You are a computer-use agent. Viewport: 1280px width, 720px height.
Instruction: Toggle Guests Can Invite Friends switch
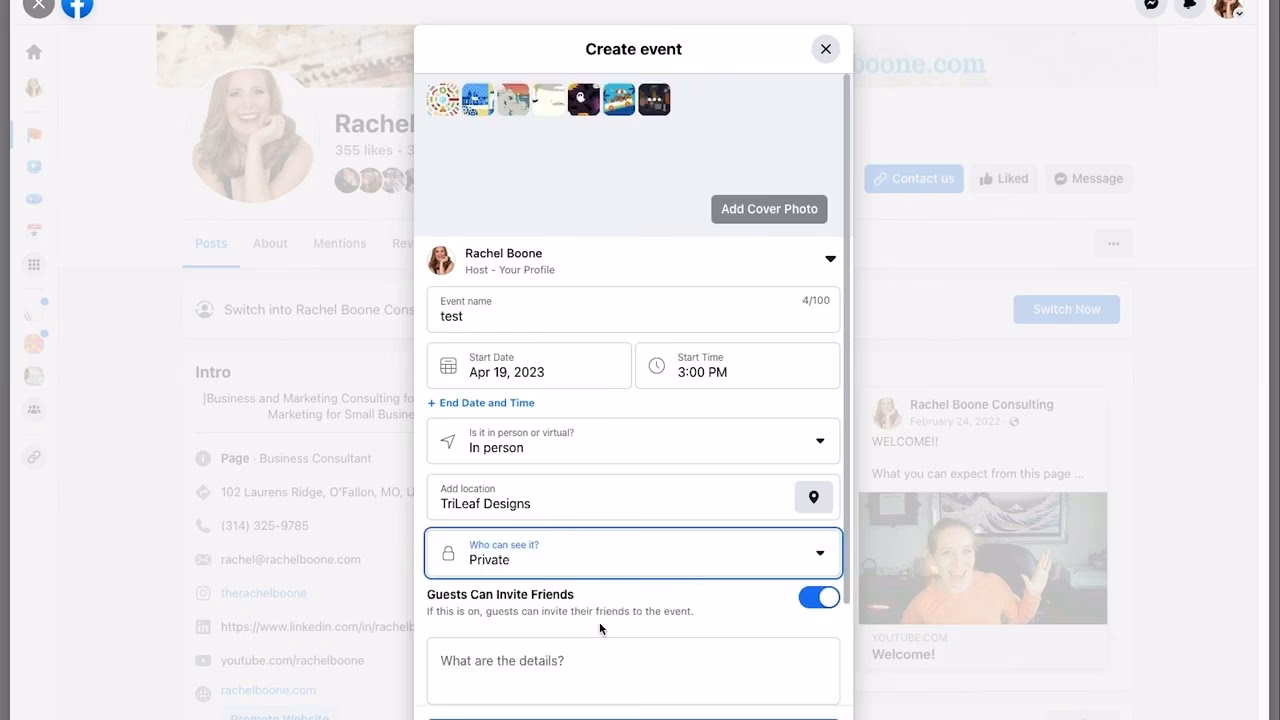[819, 597]
